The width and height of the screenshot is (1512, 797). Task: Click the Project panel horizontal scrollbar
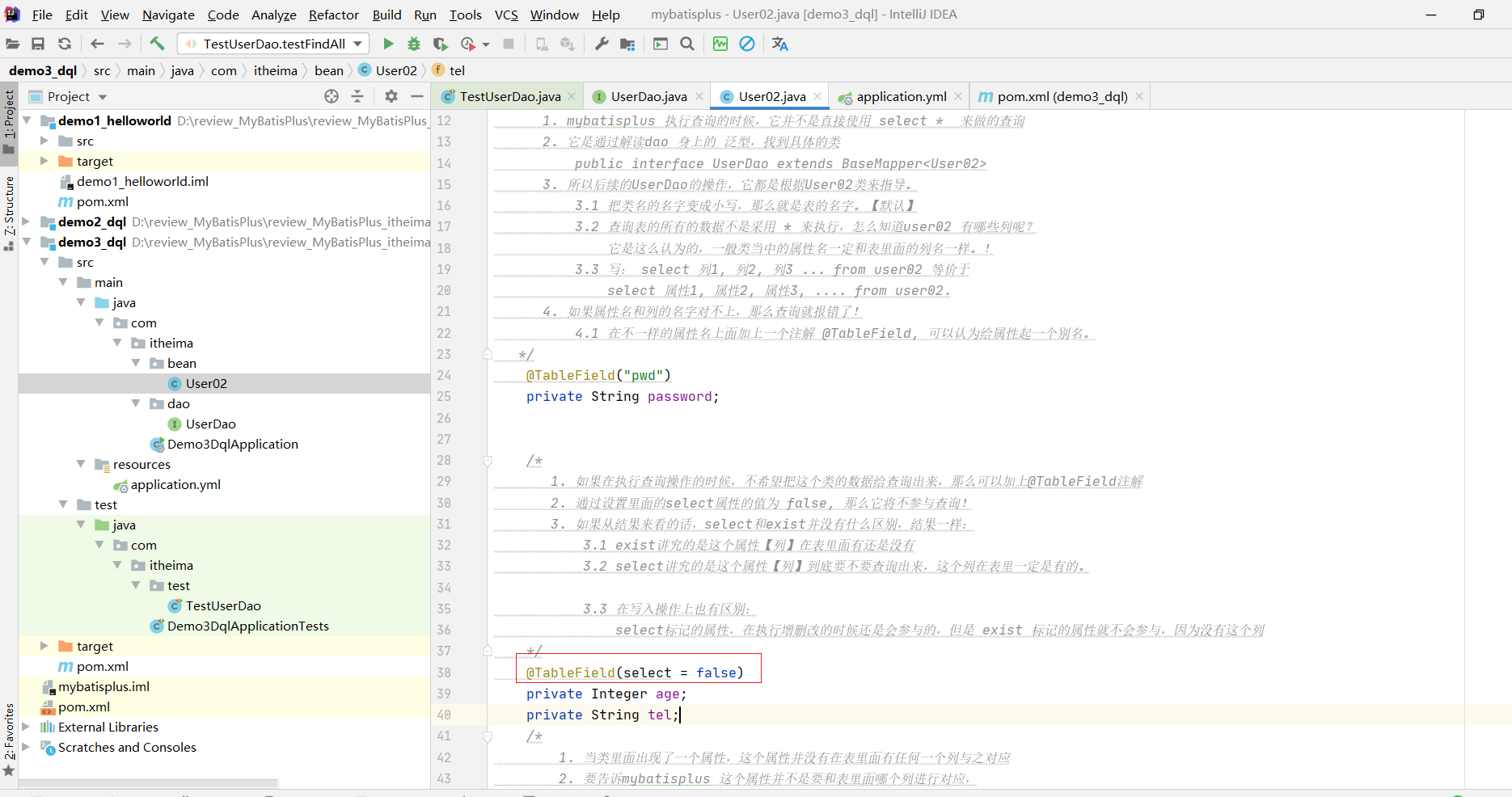click(150, 783)
